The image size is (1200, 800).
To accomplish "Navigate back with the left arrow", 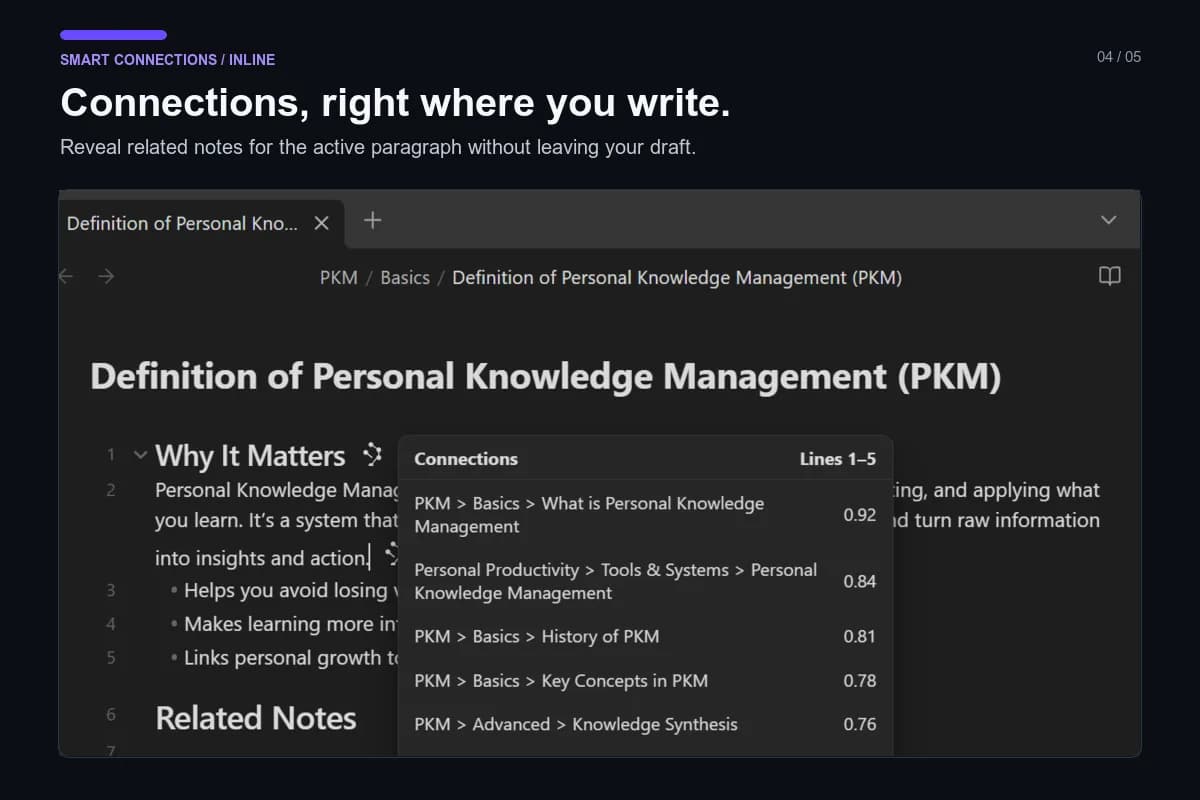I will tap(66, 276).
